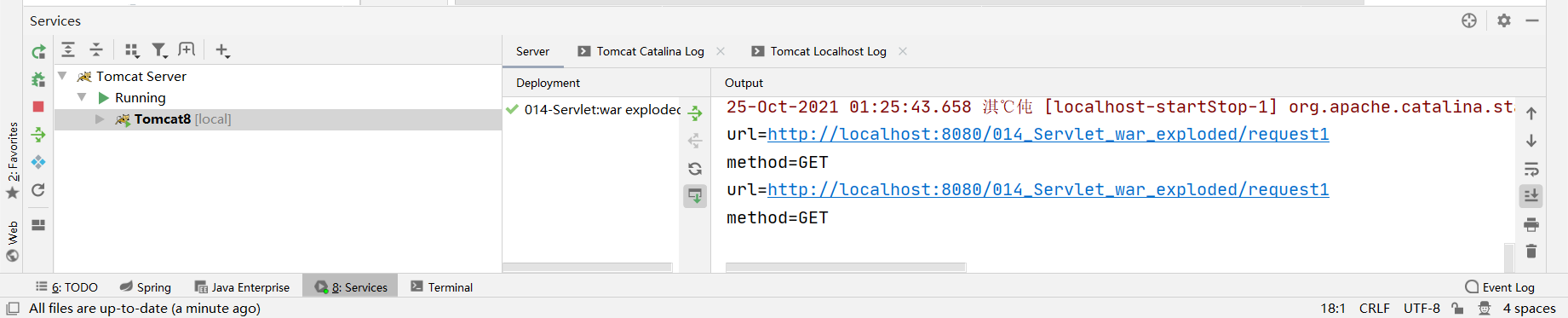Screen dimensions: 1568x318
Task: Click Refresh deployment status icon
Action: point(695,169)
